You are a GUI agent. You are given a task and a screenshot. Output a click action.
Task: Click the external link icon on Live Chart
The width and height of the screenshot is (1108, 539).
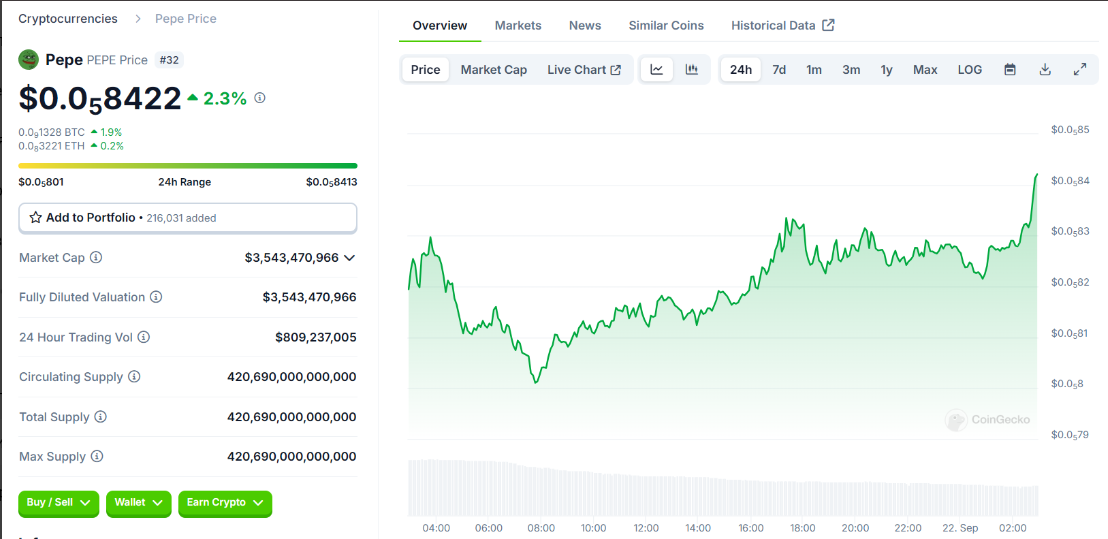coord(616,70)
